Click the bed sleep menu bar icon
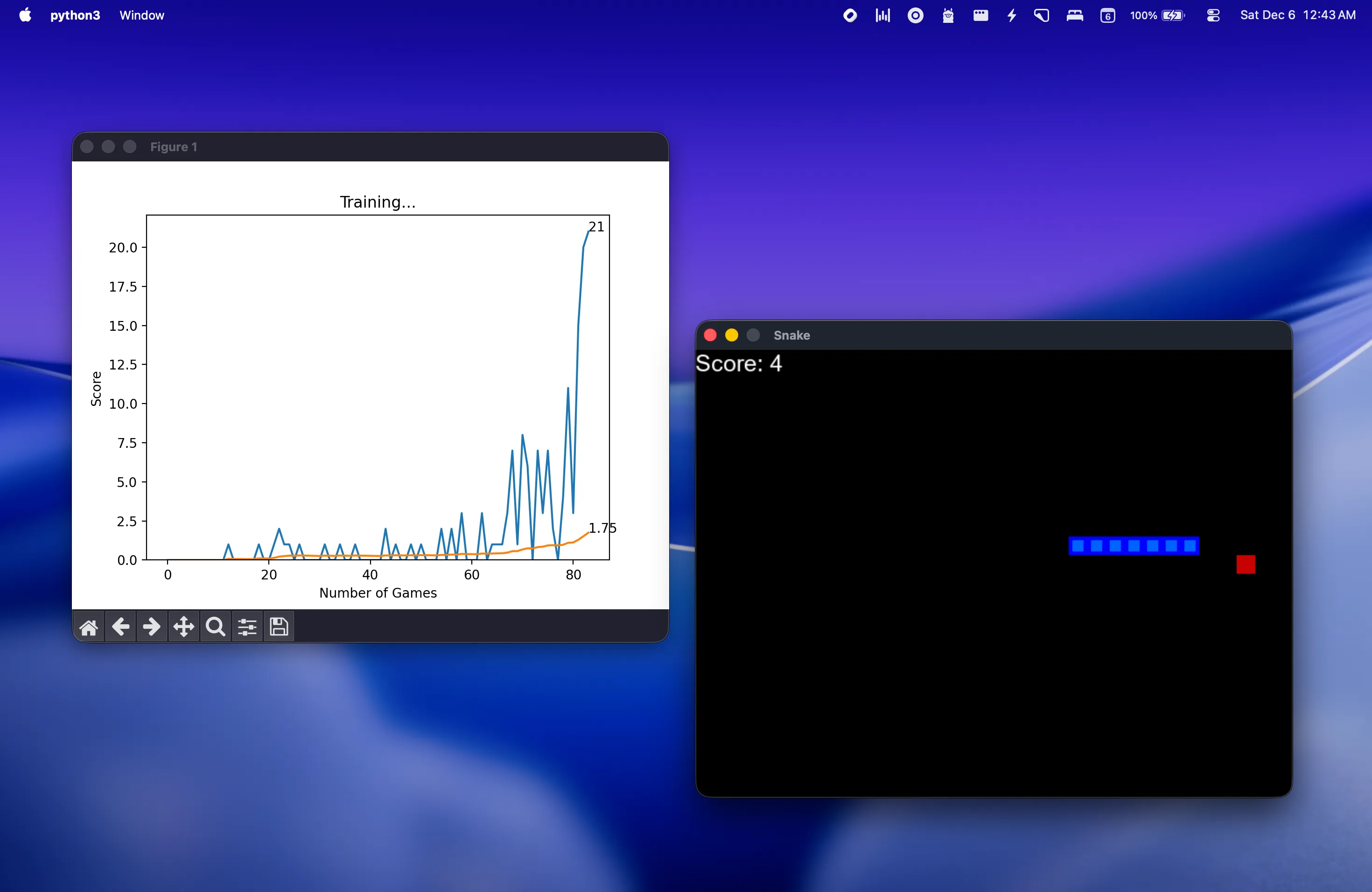 [x=1075, y=15]
